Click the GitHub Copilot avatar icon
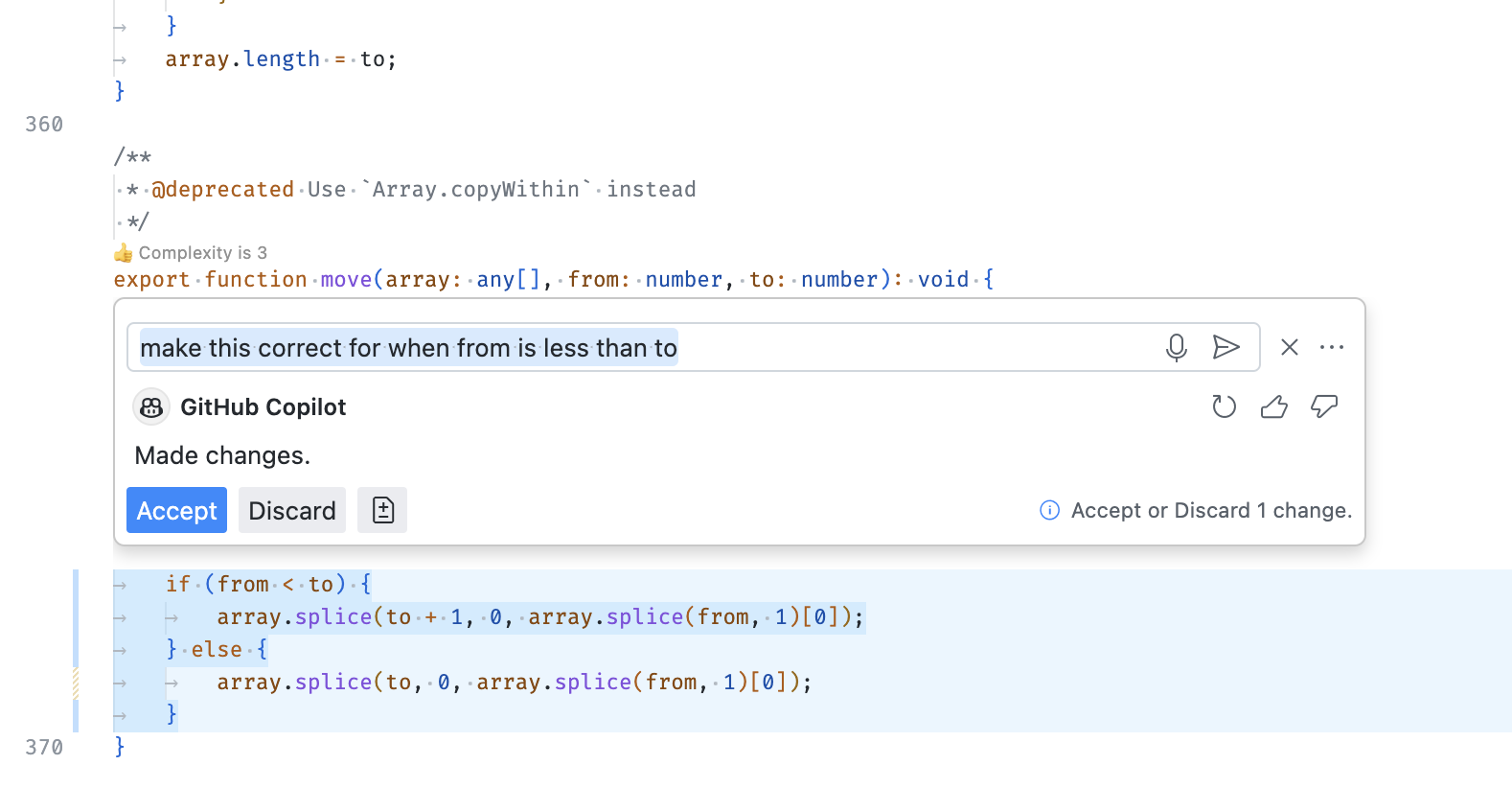Image resolution: width=1512 pixels, height=788 pixels. point(151,407)
